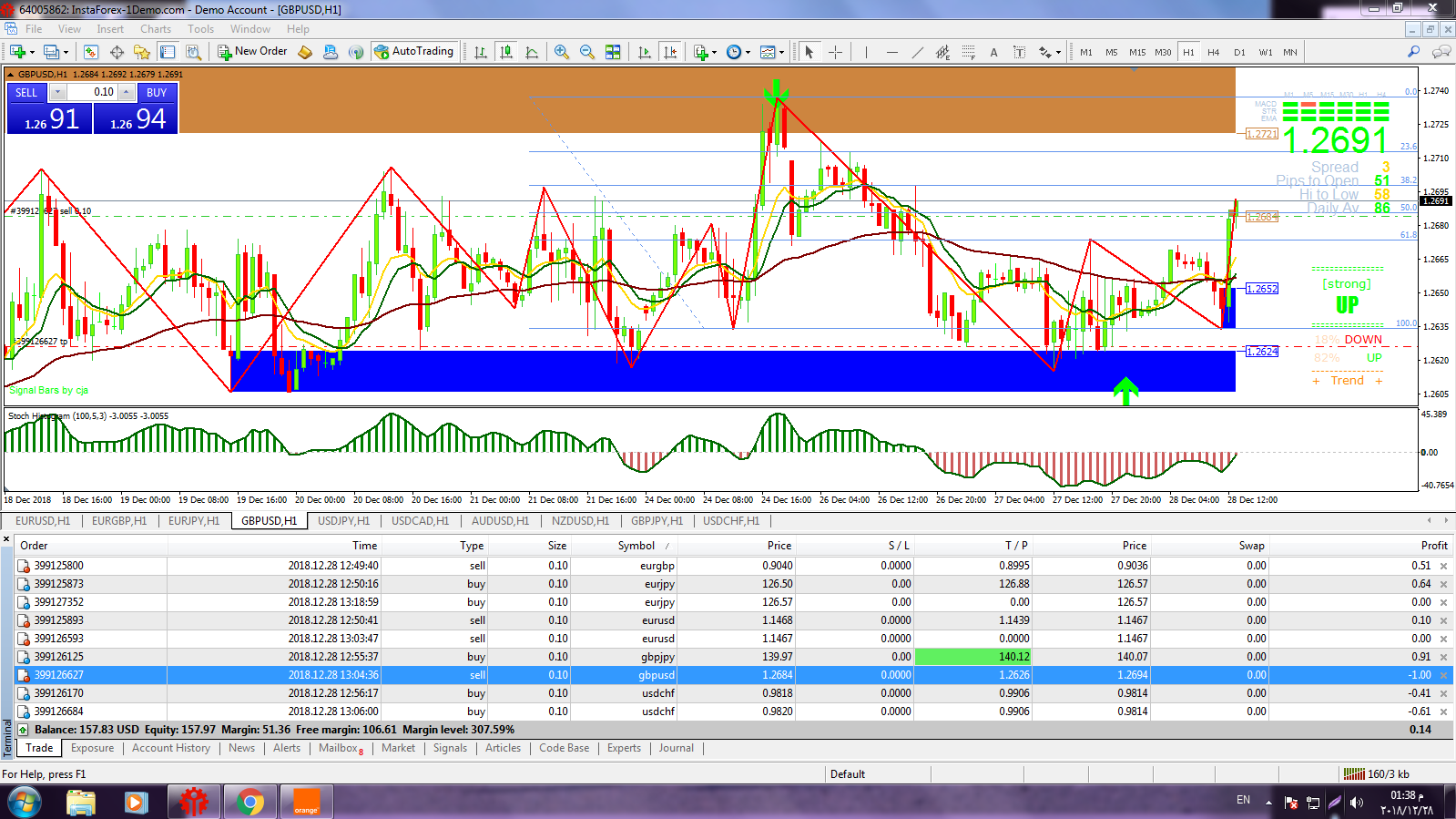Open the file explorer taskbar icon

click(81, 802)
